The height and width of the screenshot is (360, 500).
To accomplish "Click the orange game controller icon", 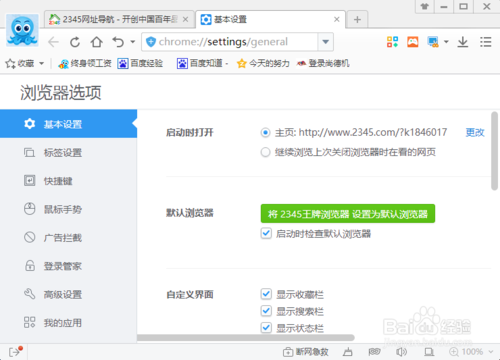I will pos(413,42).
